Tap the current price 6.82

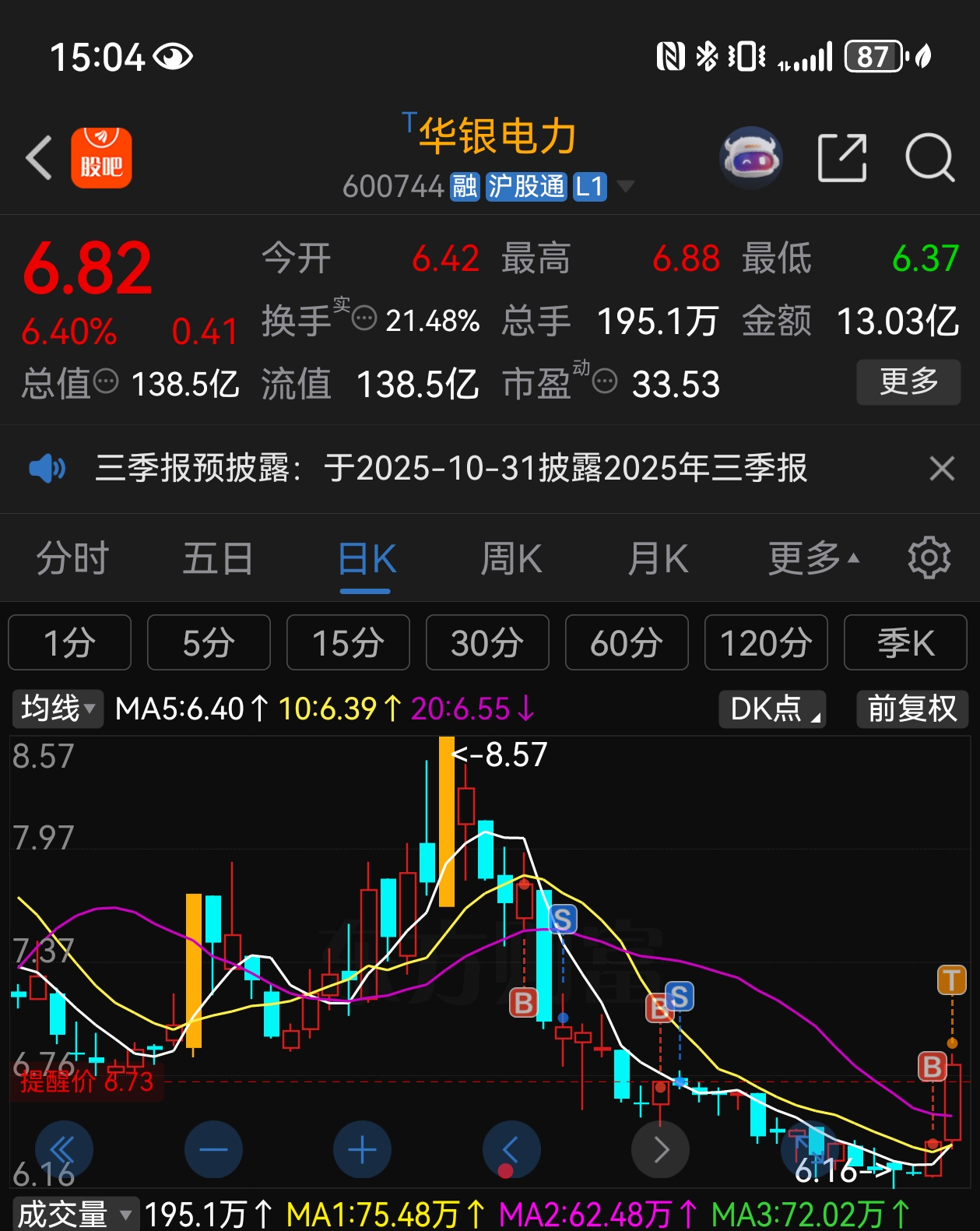coord(87,269)
